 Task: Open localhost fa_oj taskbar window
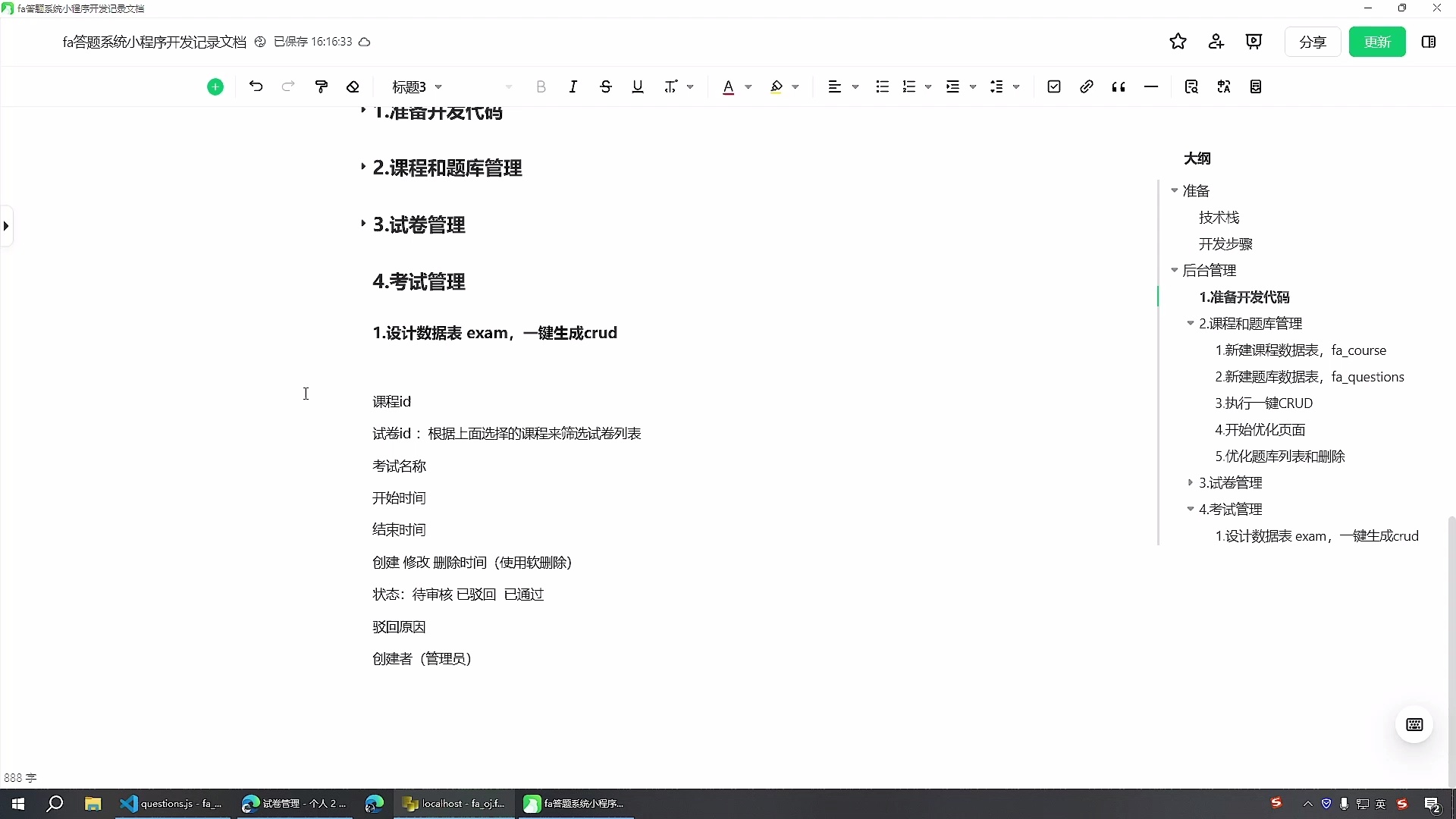(x=454, y=804)
